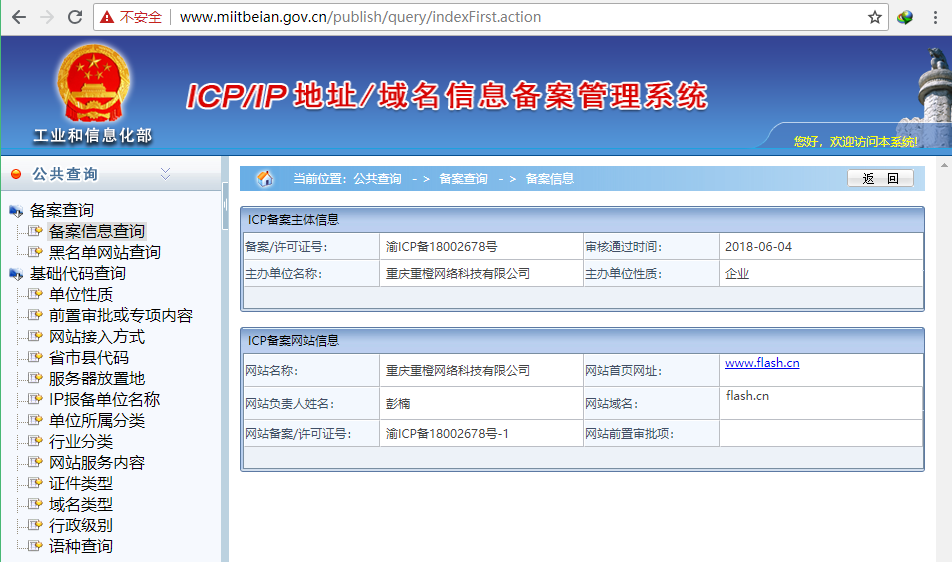Click the home icon in breadcrumb bar
Viewport: 952px width, 562px height.
(265, 178)
